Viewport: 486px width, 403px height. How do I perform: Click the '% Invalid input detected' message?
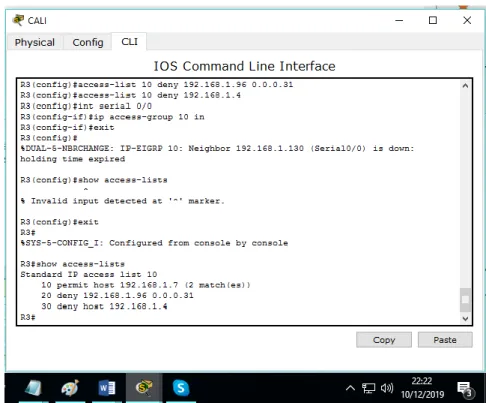(122, 201)
